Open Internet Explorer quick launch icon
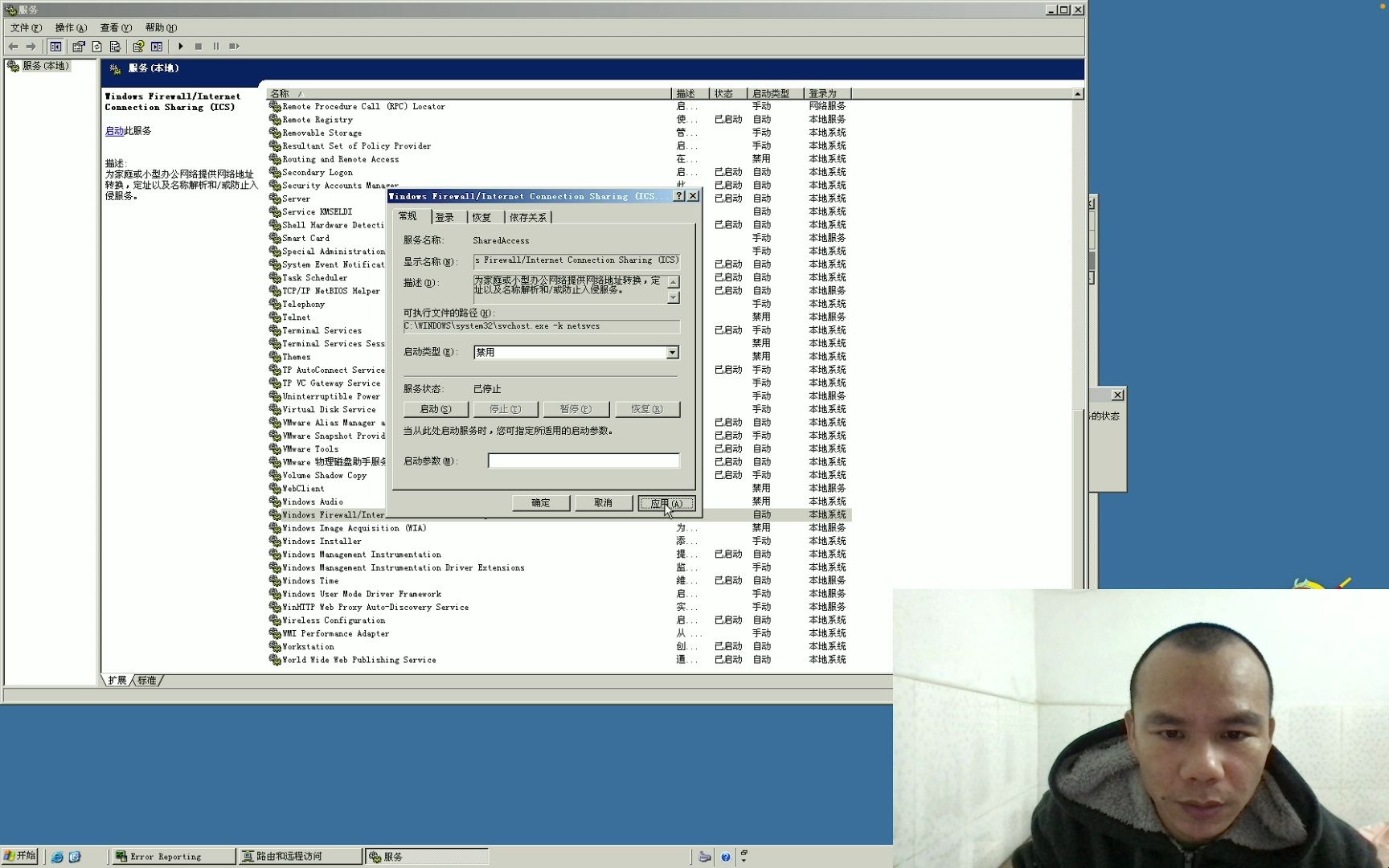1389x868 pixels. coord(57,857)
